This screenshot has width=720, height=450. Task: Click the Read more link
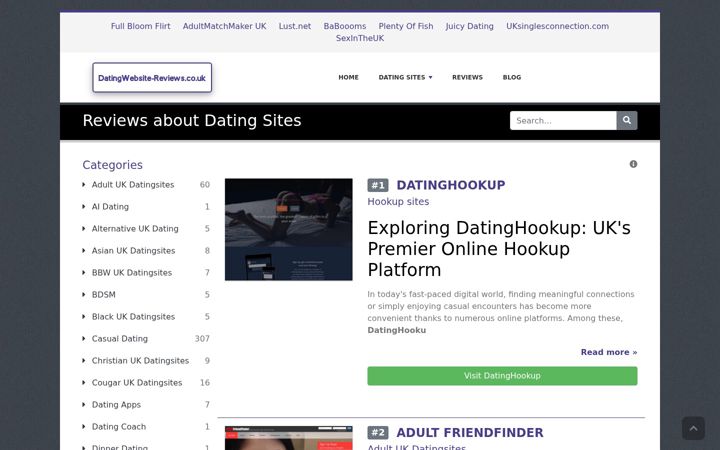click(609, 352)
